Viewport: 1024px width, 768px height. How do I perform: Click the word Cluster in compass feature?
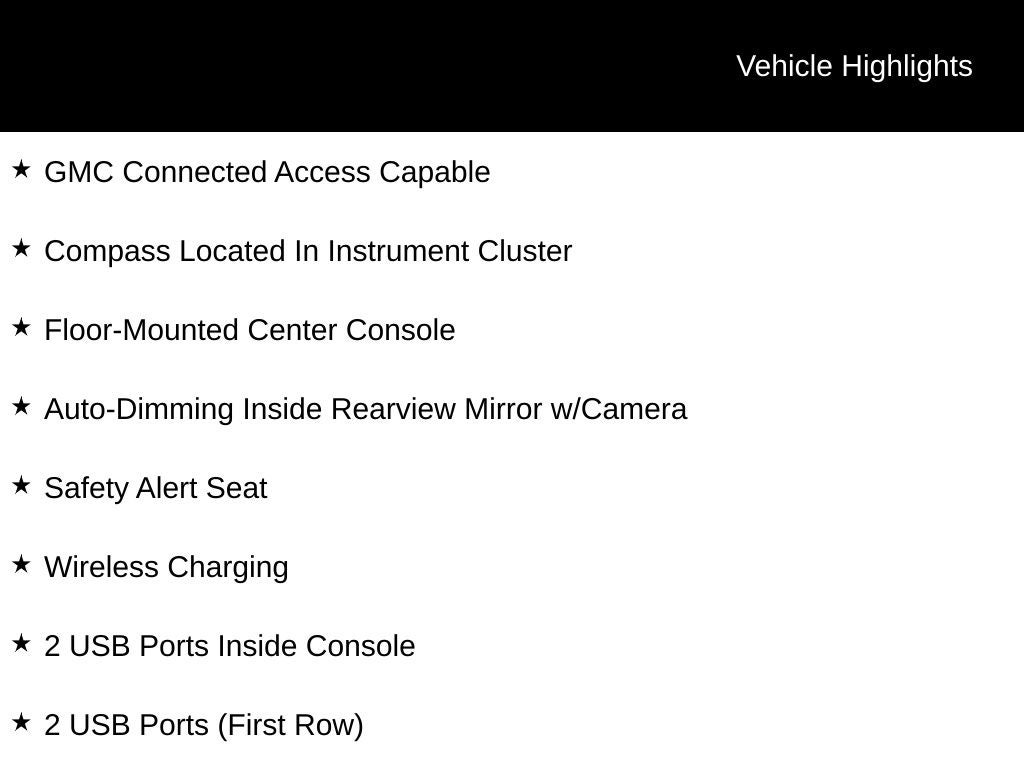click(524, 251)
